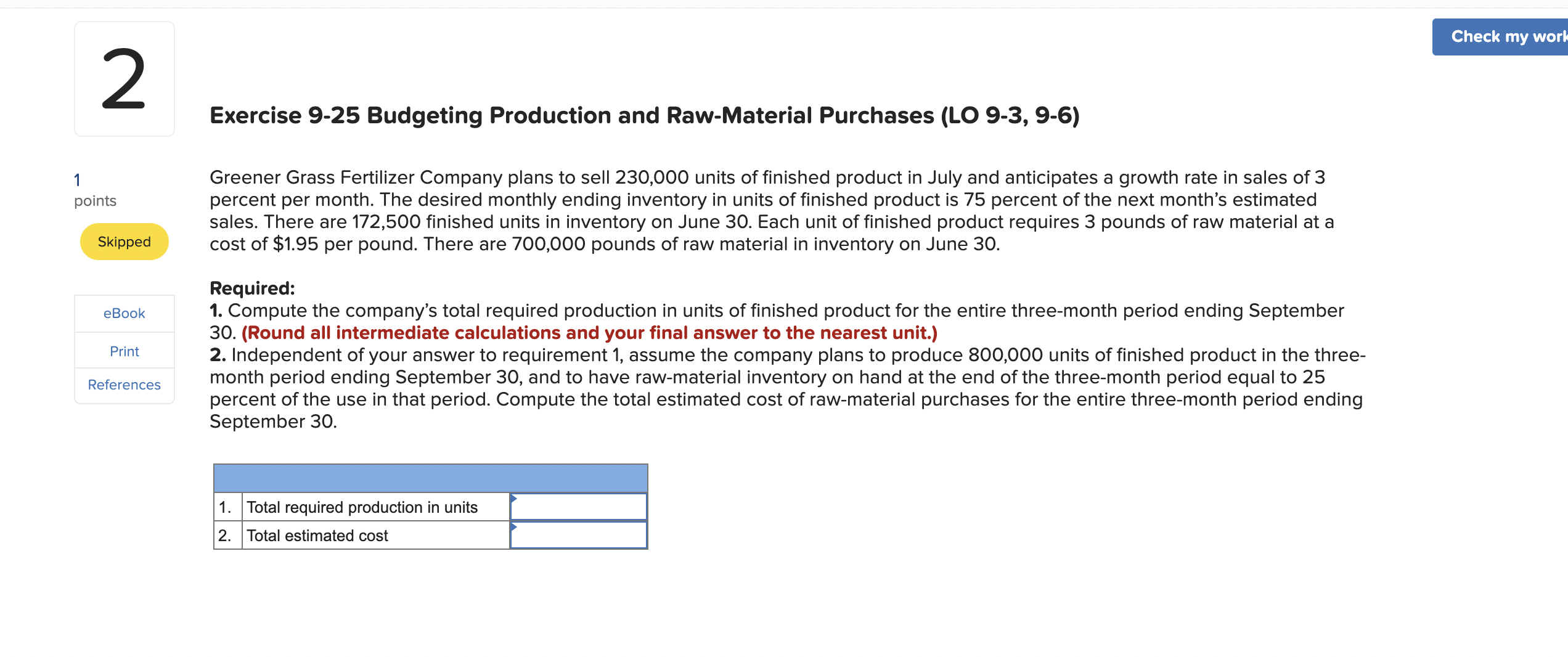Image resolution: width=1568 pixels, height=657 pixels.
Task: Select the row number 2. cell
Action: click(226, 536)
